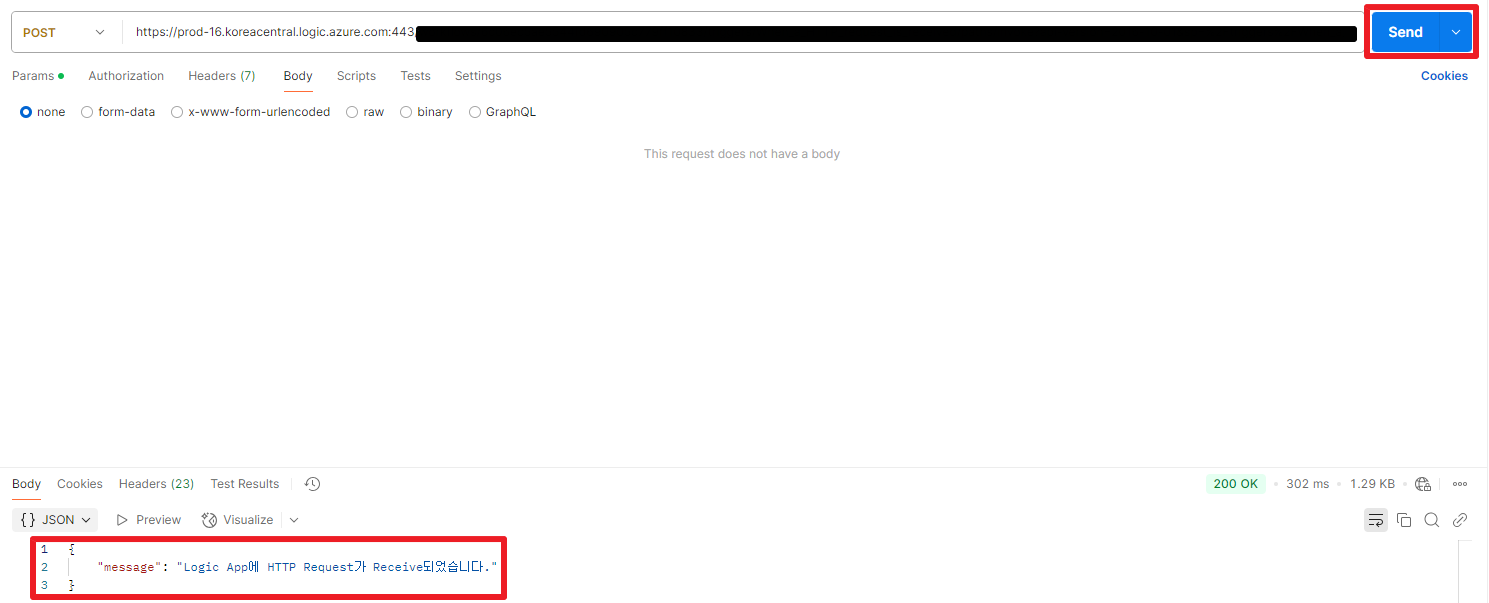The height and width of the screenshot is (603, 1489).
Task: Open the JSON format dropdown
Action: [55, 520]
